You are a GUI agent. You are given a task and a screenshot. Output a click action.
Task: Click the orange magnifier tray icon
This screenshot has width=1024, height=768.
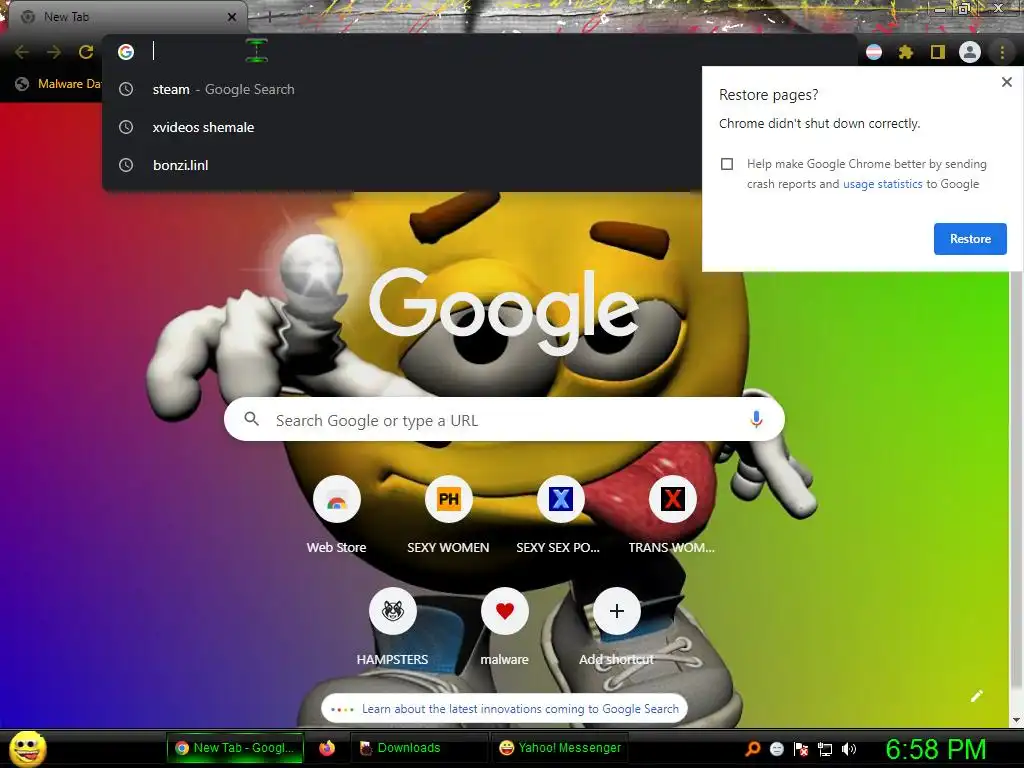click(752, 749)
